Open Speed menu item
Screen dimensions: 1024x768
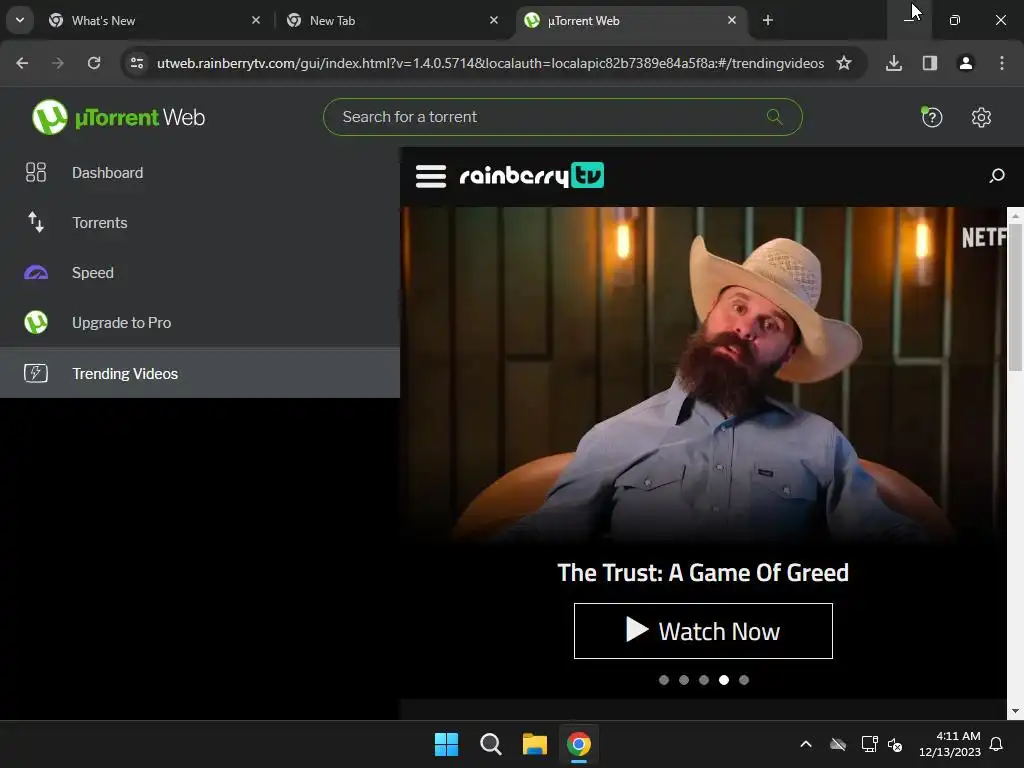click(200, 272)
